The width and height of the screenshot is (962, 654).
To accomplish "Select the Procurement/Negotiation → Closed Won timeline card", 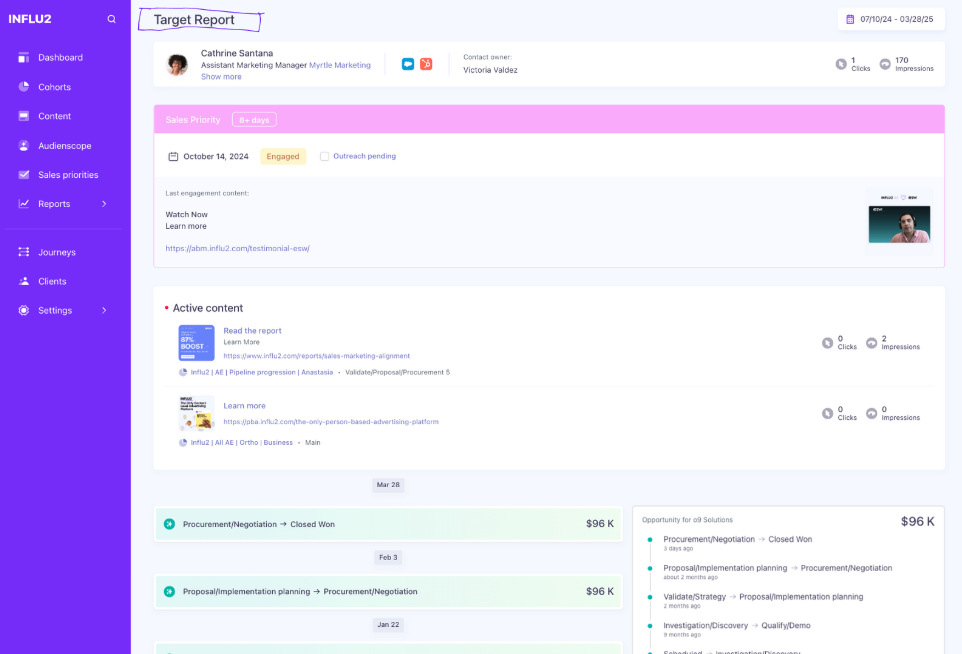I will click(388, 524).
